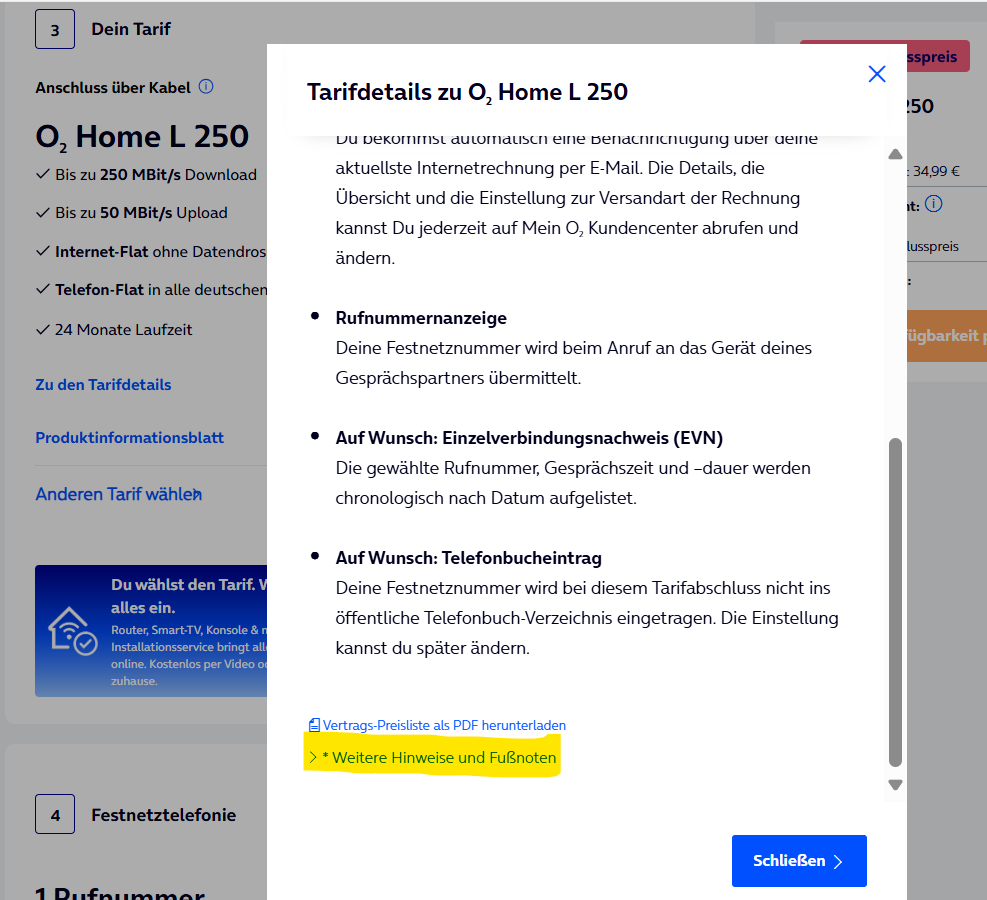Click the Rufnummernanzeige heading in dialog
This screenshot has width=987, height=900.
point(421,318)
